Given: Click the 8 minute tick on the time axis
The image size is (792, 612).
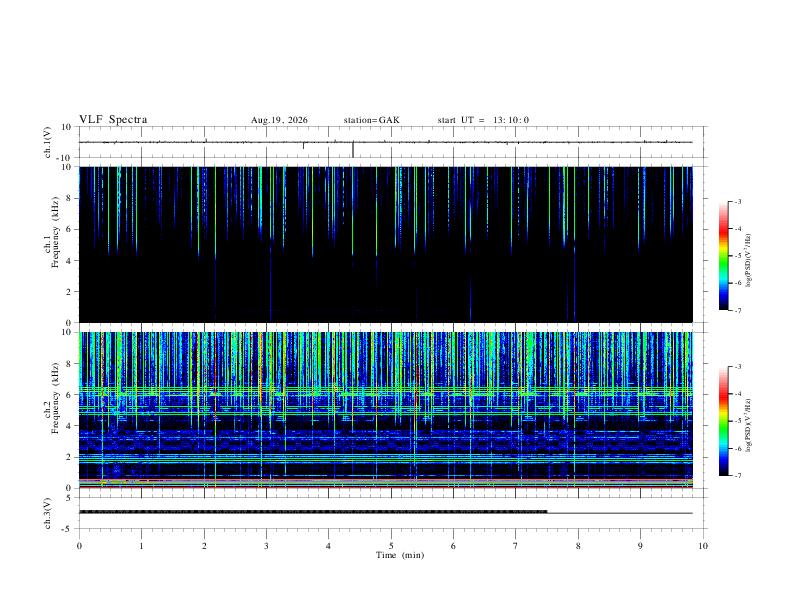Looking at the screenshot, I should pyautogui.click(x=578, y=546).
